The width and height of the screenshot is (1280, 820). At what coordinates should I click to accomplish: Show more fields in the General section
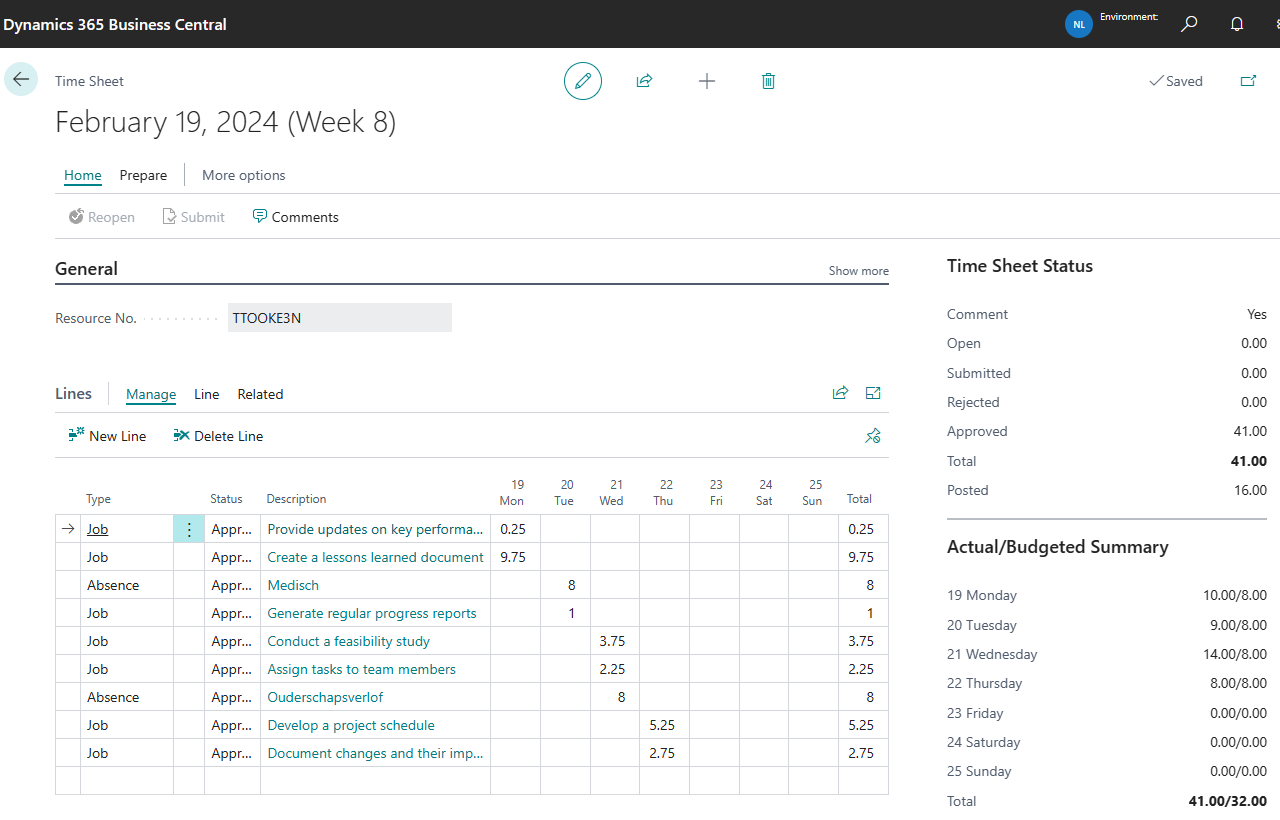(x=858, y=270)
